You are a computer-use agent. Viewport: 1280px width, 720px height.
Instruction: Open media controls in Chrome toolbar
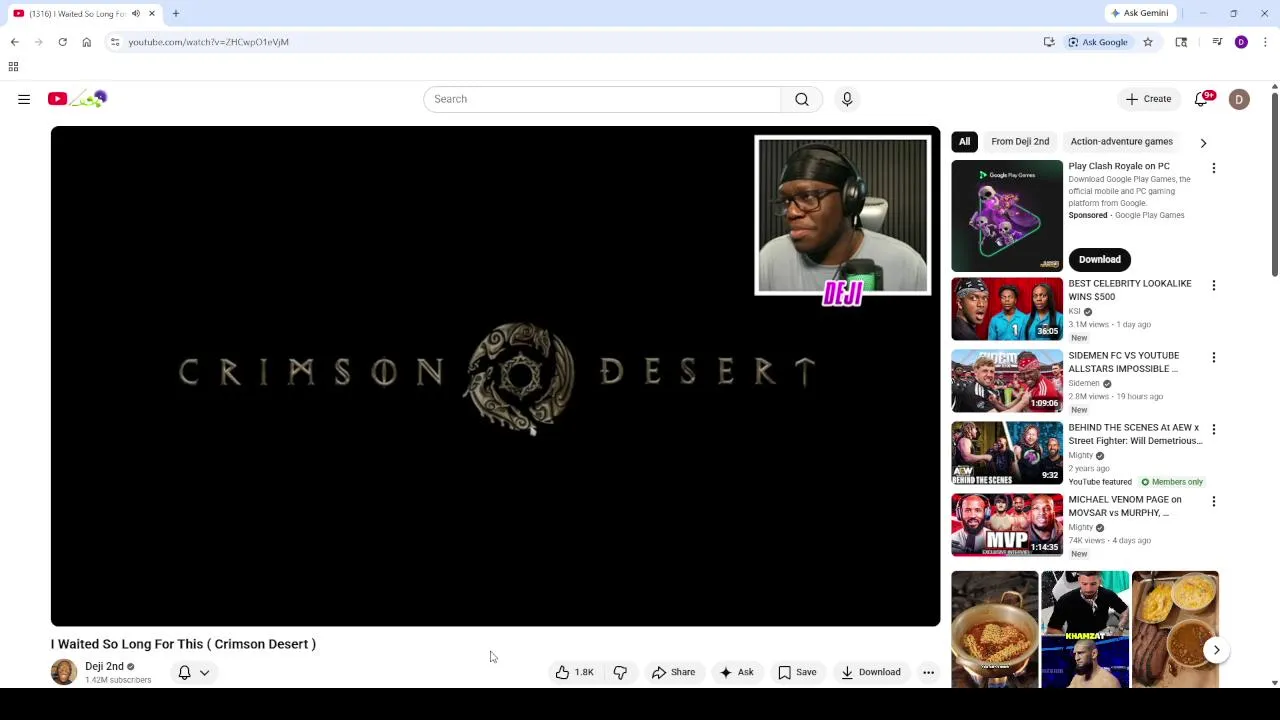point(1217,42)
